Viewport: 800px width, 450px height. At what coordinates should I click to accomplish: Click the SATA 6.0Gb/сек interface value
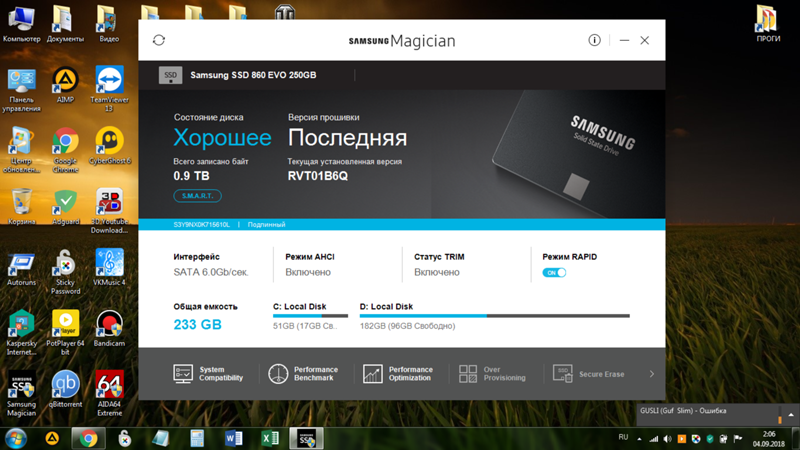[x=211, y=272]
